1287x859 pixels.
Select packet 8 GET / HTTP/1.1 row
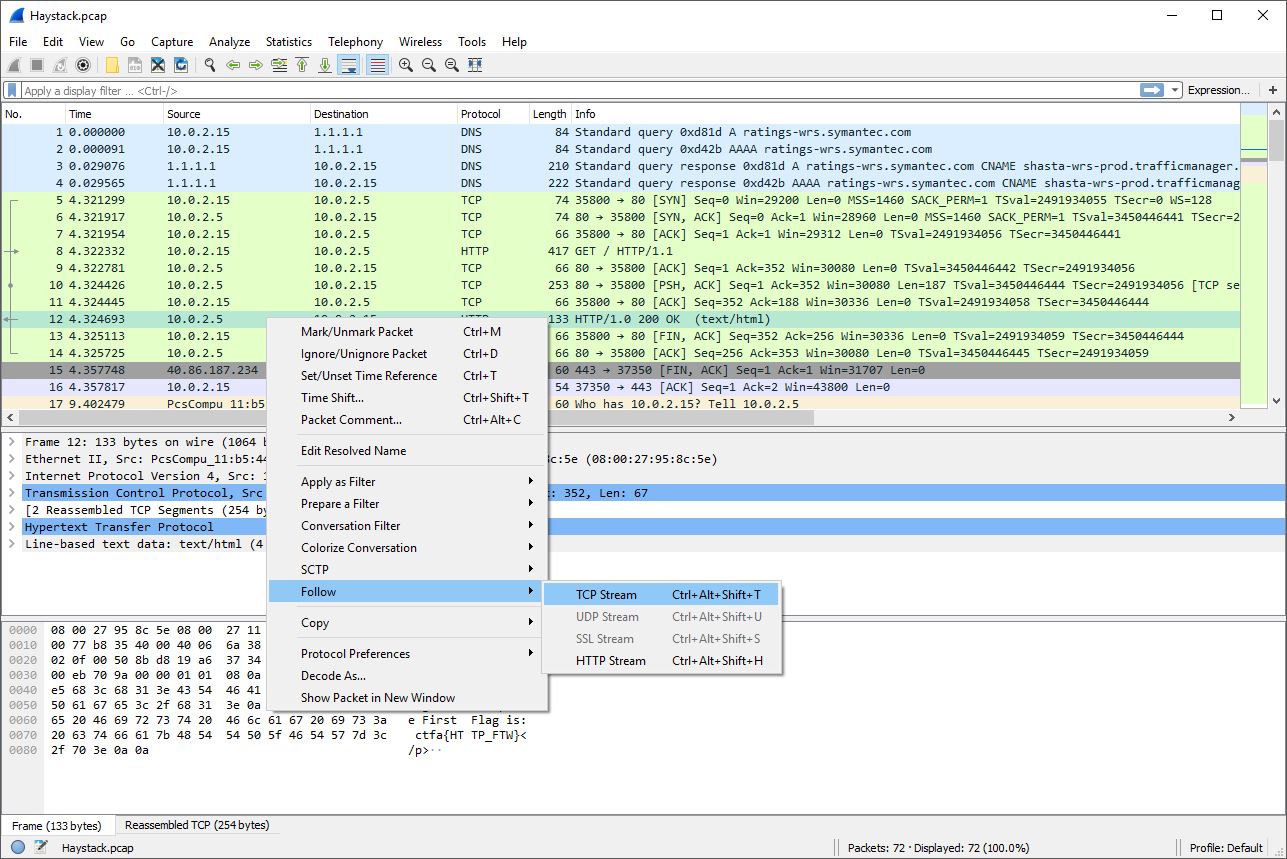tap(620, 251)
